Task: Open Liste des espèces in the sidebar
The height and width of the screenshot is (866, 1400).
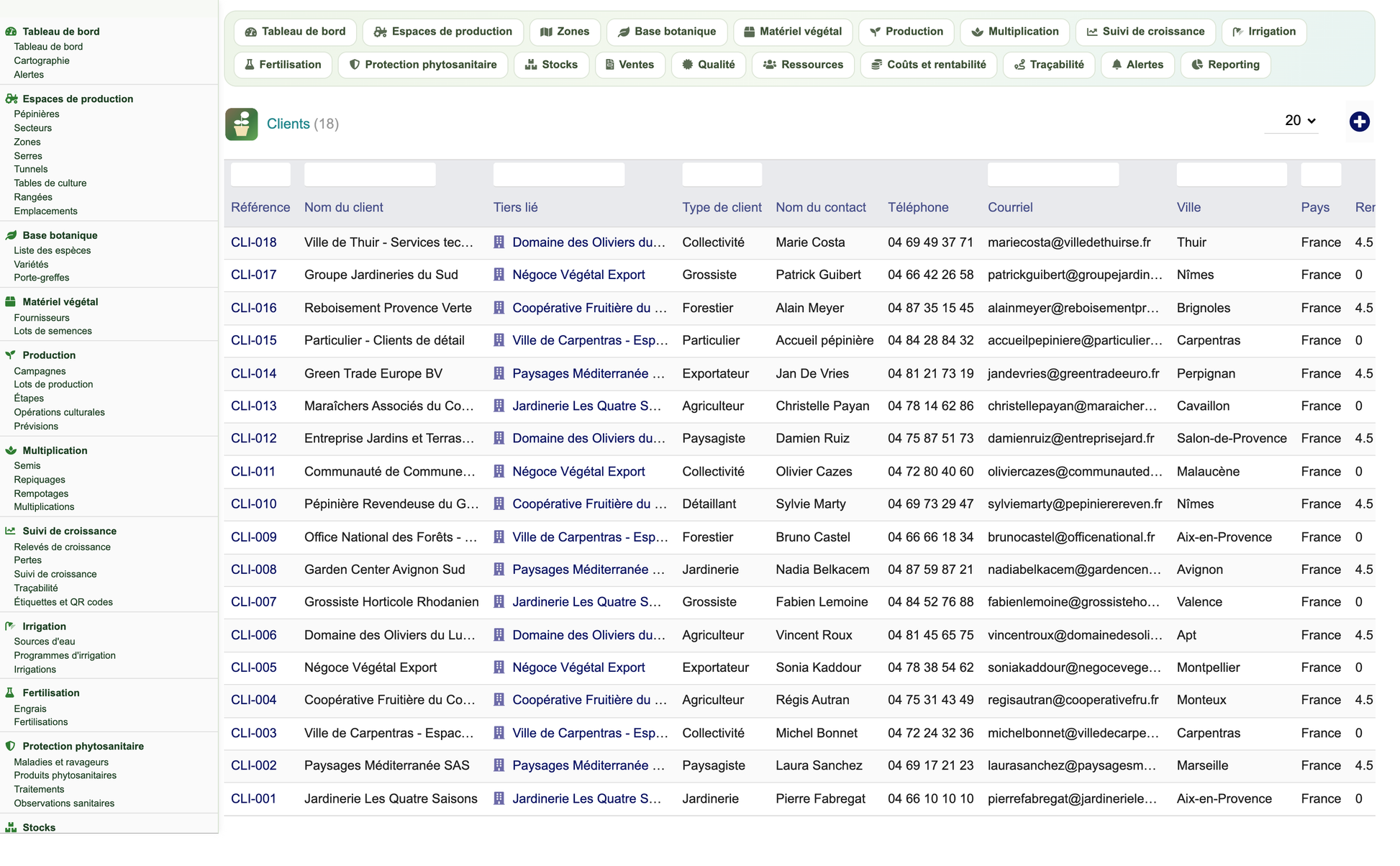Action: pos(53,250)
